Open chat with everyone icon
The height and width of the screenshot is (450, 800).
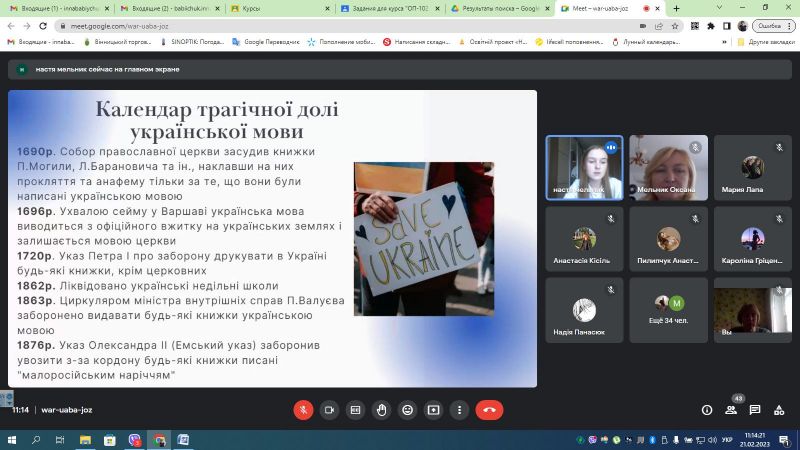[755, 410]
